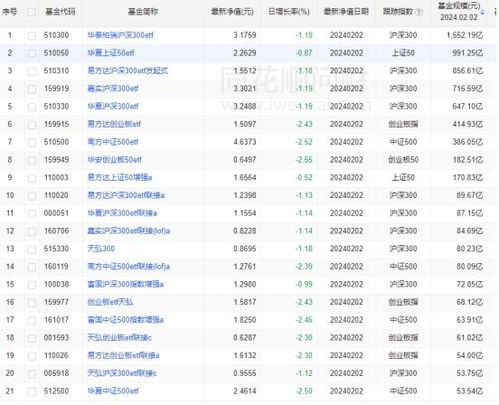Click the fund code 005918 cell
This screenshot has height=405, width=499.
tap(56, 373)
